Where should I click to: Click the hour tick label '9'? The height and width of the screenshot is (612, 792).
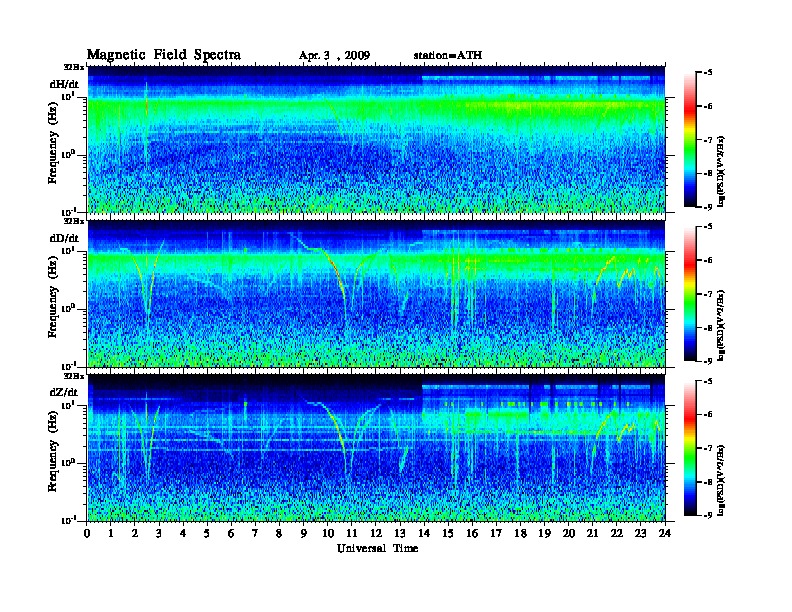(x=303, y=534)
